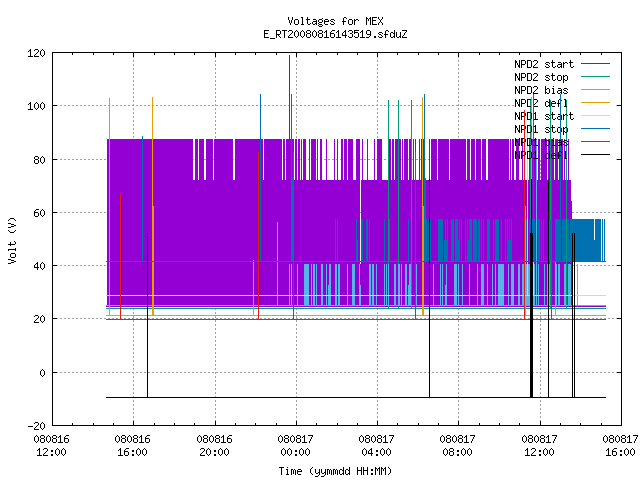Click the light blue NPD2 bias legend line
This screenshot has height=480, width=640.
(x=595, y=90)
